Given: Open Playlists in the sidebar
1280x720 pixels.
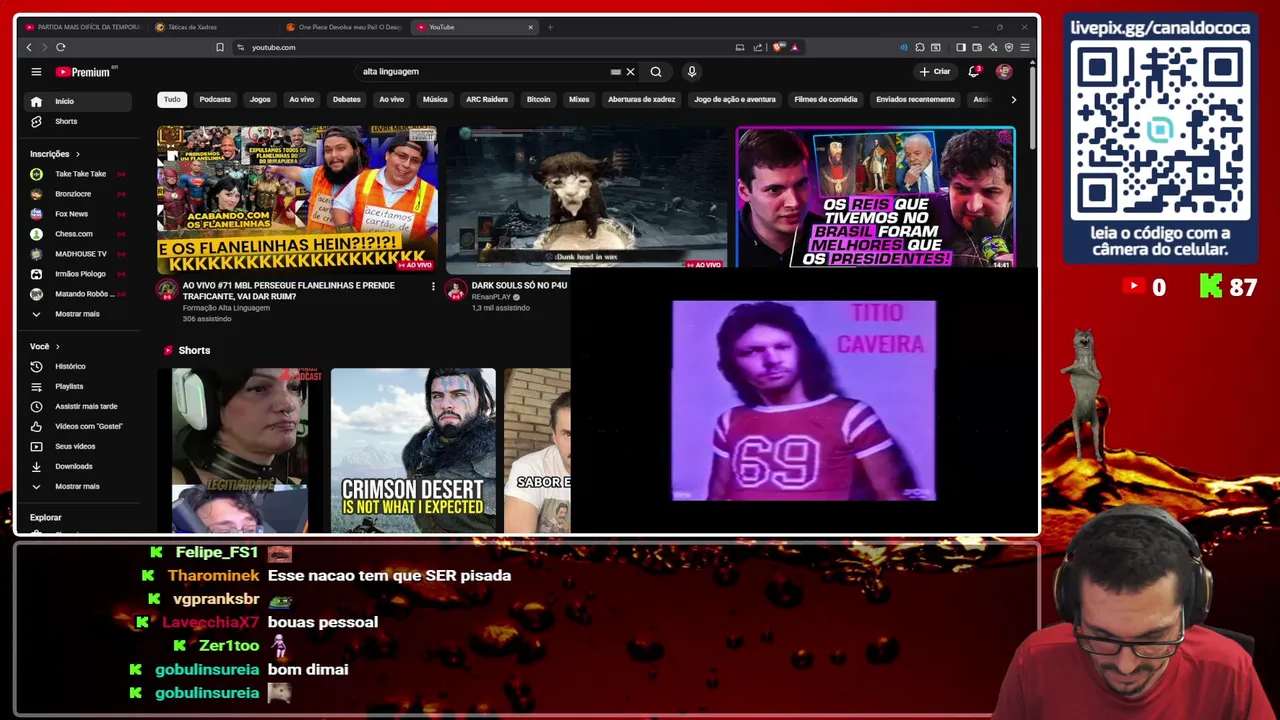Looking at the screenshot, I should (78, 386).
